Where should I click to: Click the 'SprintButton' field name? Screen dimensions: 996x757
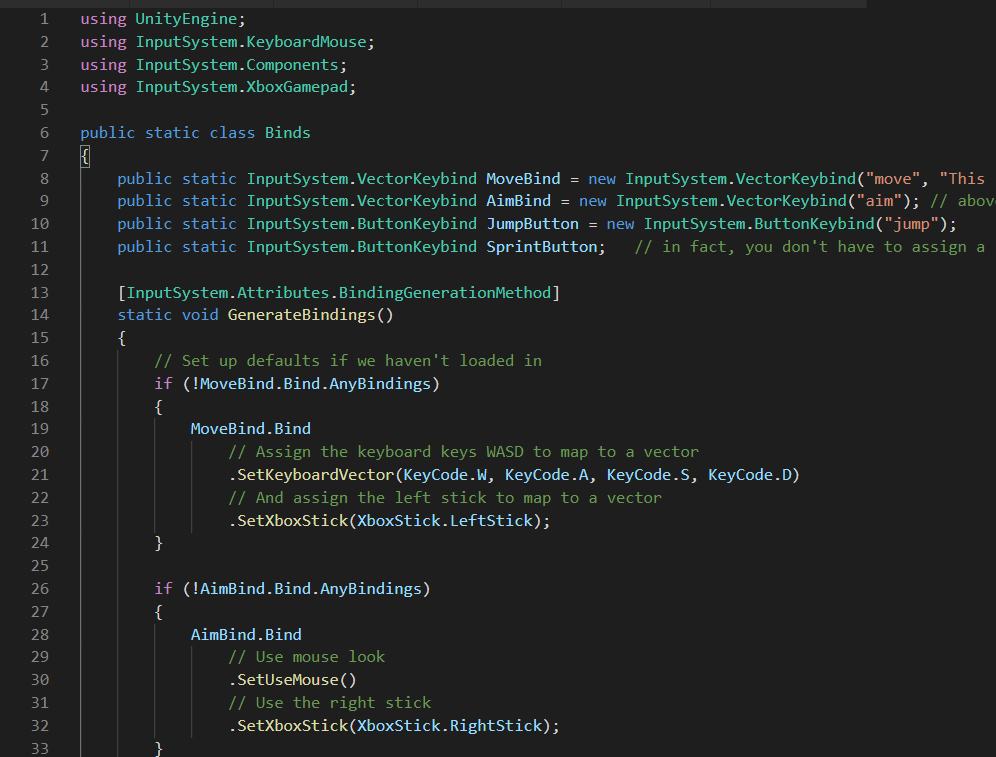[542, 247]
